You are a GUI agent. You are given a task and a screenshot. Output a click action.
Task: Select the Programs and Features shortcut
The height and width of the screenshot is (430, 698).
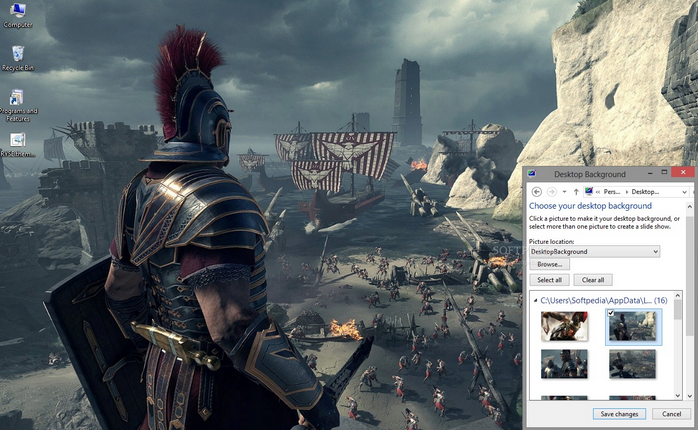(x=18, y=106)
